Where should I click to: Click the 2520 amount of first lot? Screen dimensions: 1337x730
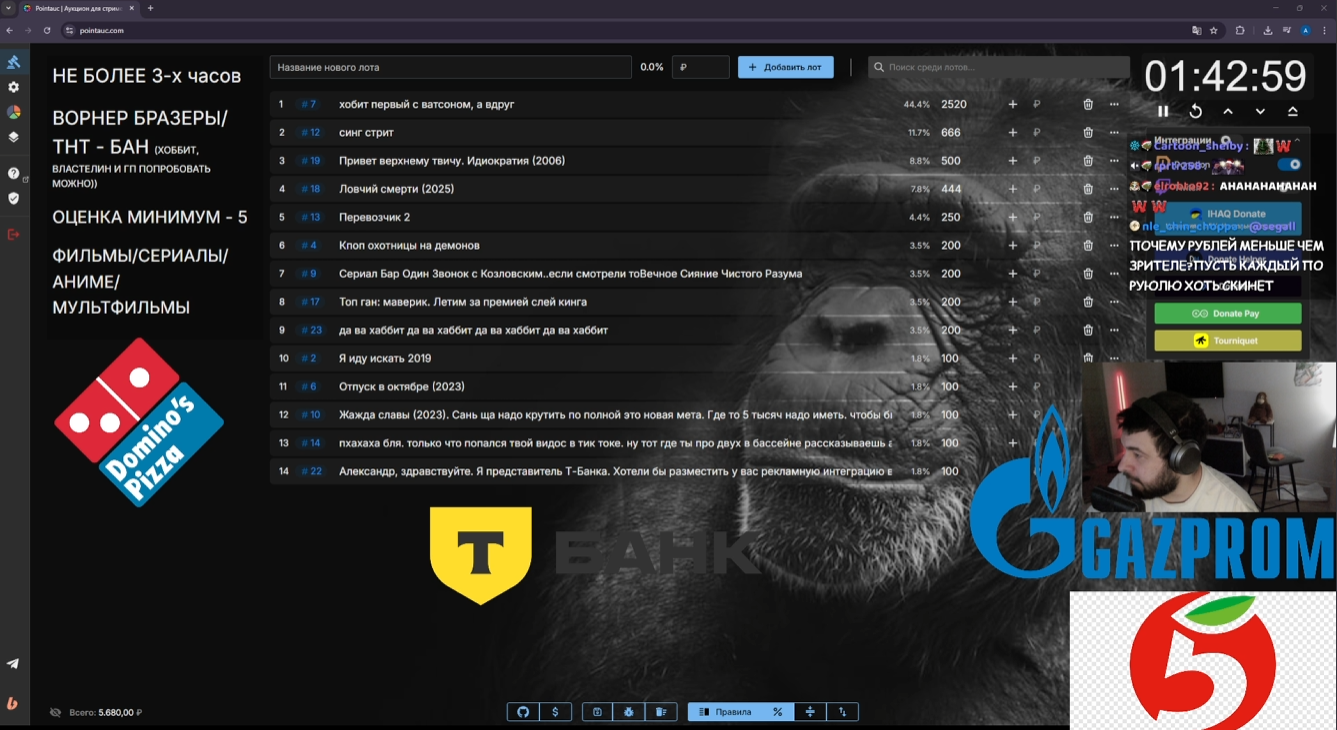[954, 104]
